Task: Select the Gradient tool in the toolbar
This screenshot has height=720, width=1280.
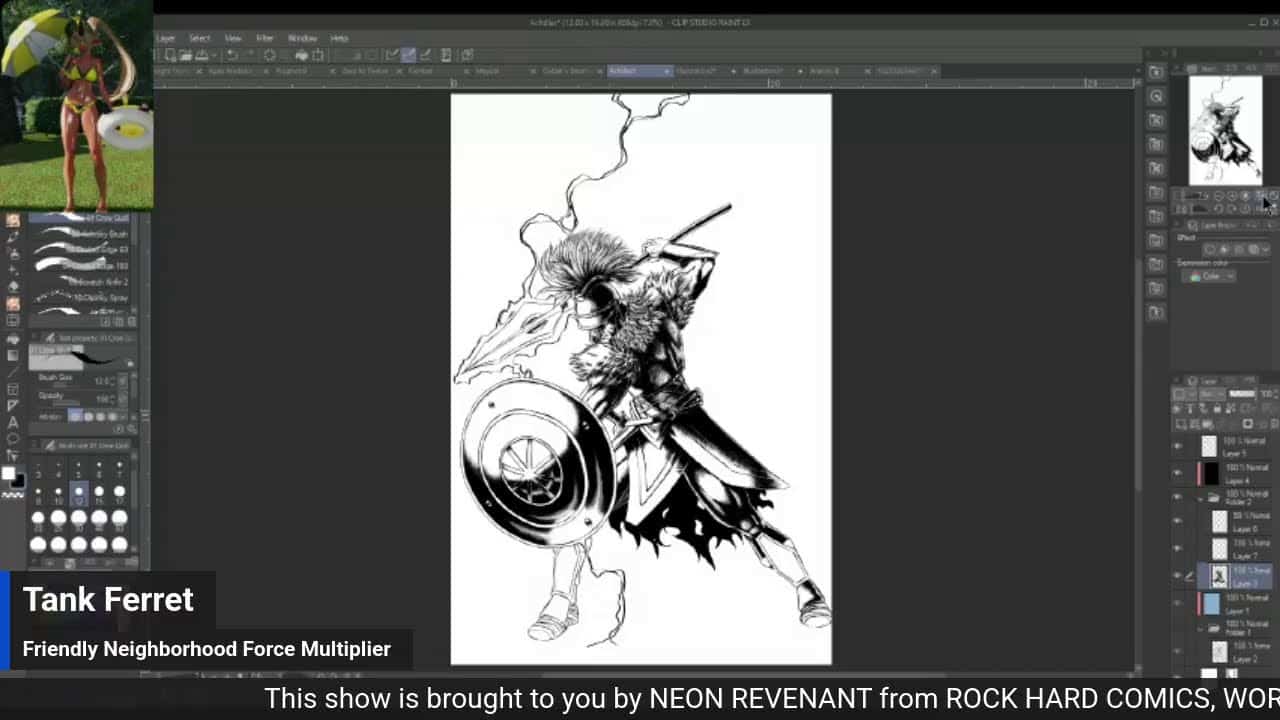Action: tap(13, 355)
